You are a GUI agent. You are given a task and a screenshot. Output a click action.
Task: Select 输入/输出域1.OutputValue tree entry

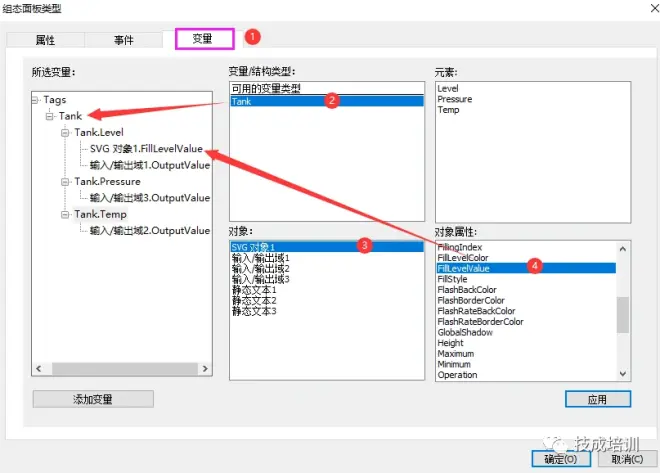pos(150,165)
